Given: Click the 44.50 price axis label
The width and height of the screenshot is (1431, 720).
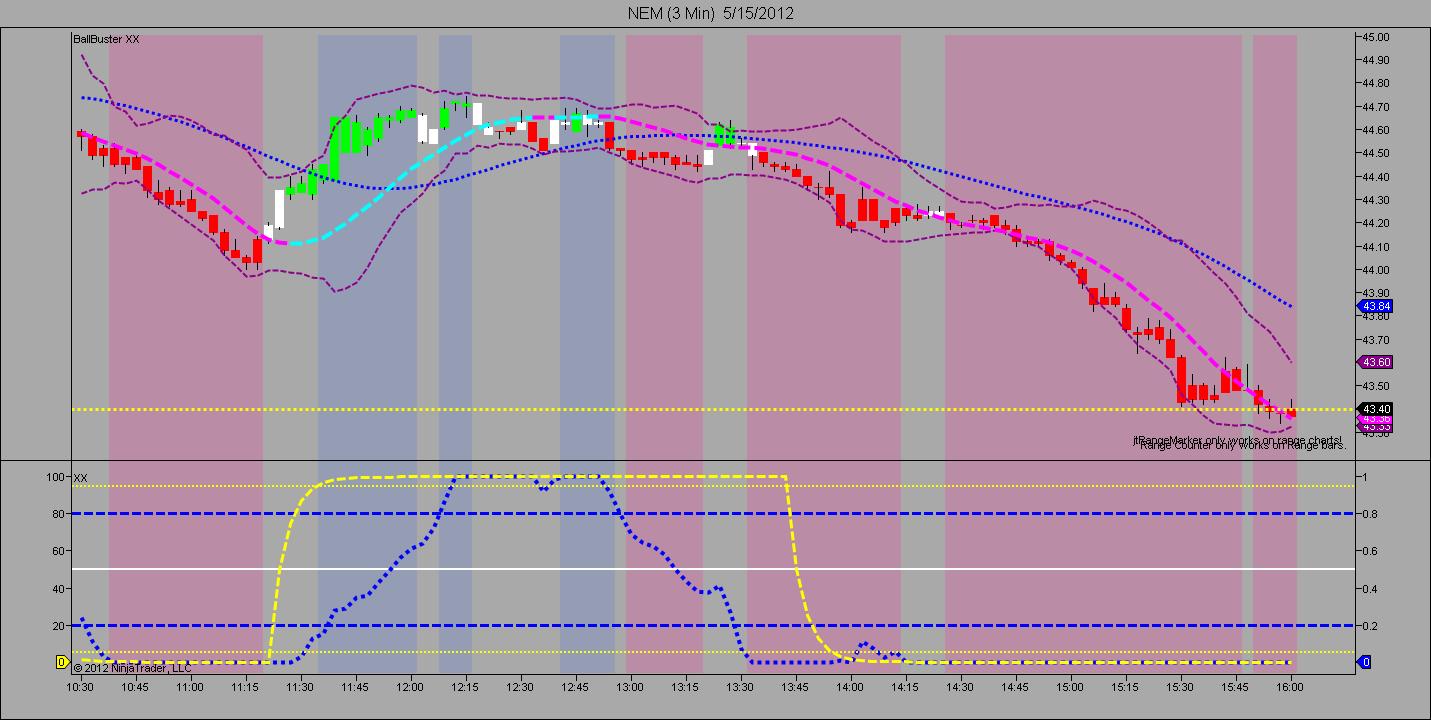Looking at the screenshot, I should (1374, 153).
